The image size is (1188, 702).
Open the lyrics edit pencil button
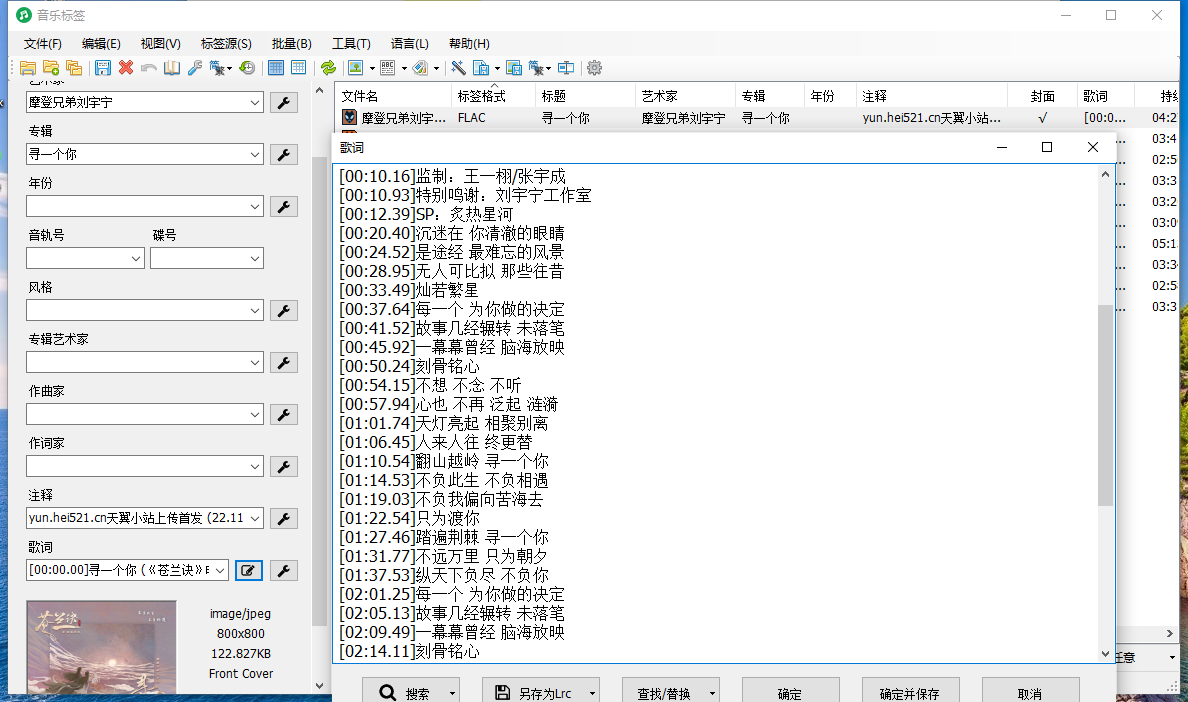[x=248, y=570]
